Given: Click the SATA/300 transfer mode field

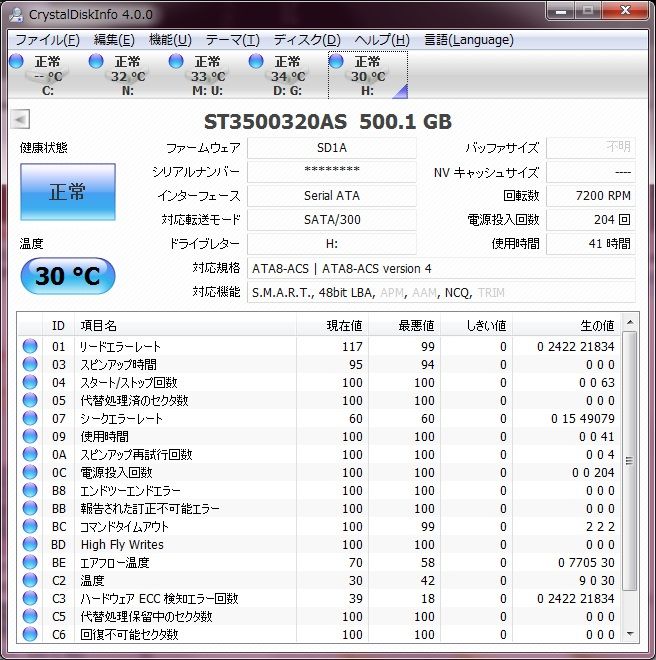Looking at the screenshot, I should (332, 220).
